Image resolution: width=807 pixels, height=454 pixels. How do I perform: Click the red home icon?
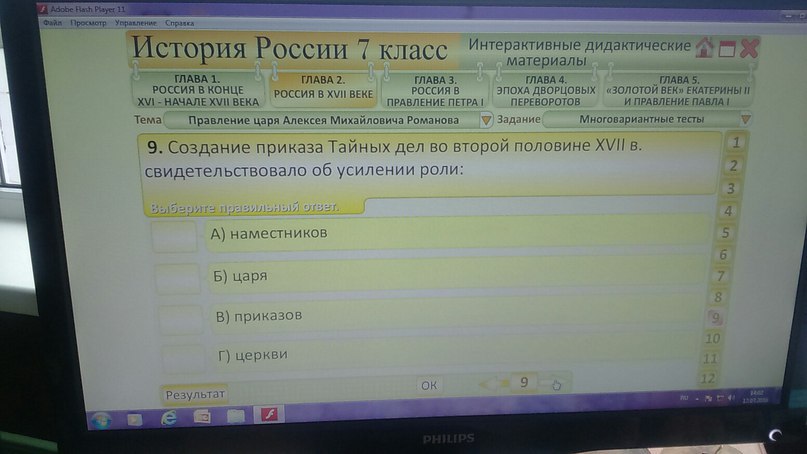click(x=705, y=47)
